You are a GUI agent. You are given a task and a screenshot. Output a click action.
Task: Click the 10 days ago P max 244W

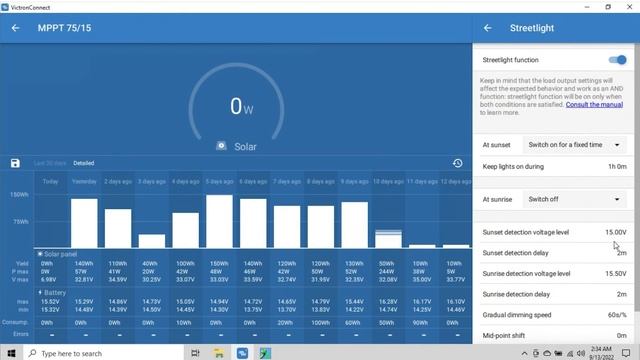tap(387, 271)
